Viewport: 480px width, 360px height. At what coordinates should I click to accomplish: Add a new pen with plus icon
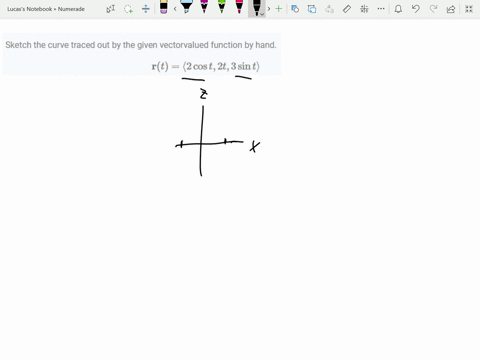tap(279, 9)
